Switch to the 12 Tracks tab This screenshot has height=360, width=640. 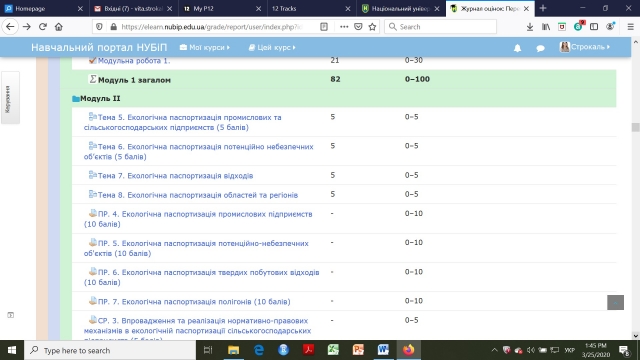coord(310,8)
